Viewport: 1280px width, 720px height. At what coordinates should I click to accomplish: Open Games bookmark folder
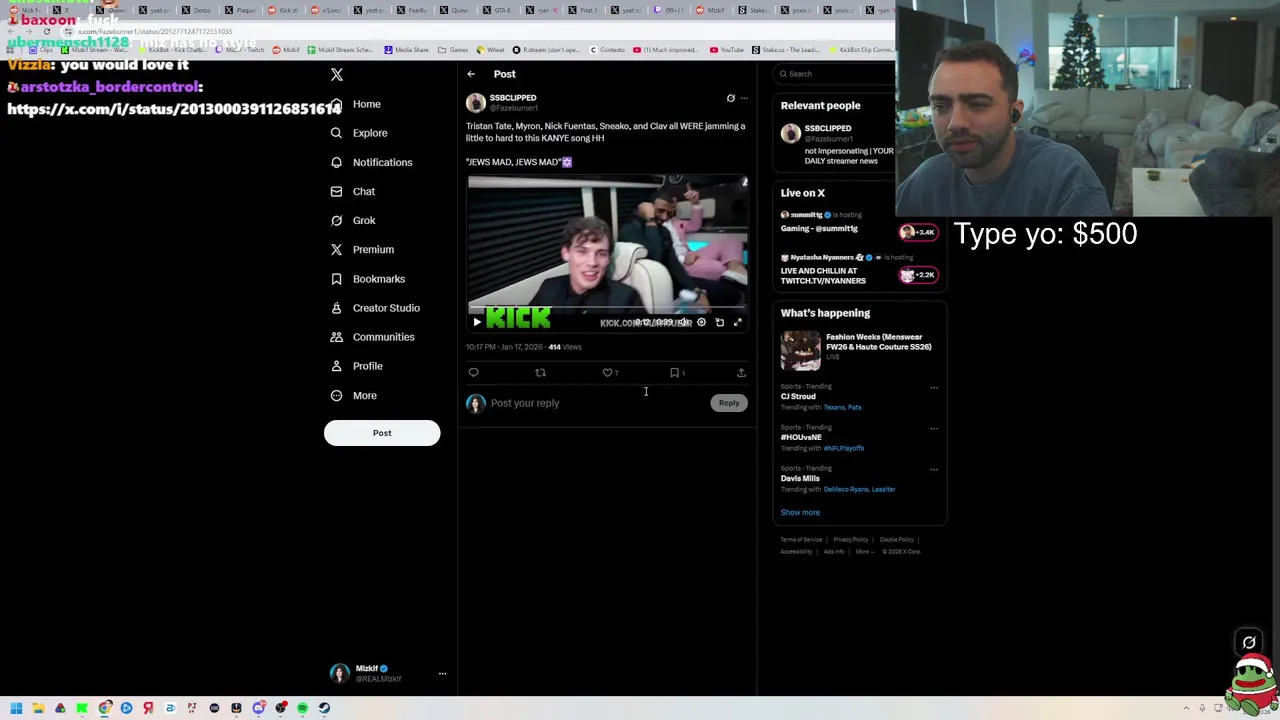click(453, 50)
